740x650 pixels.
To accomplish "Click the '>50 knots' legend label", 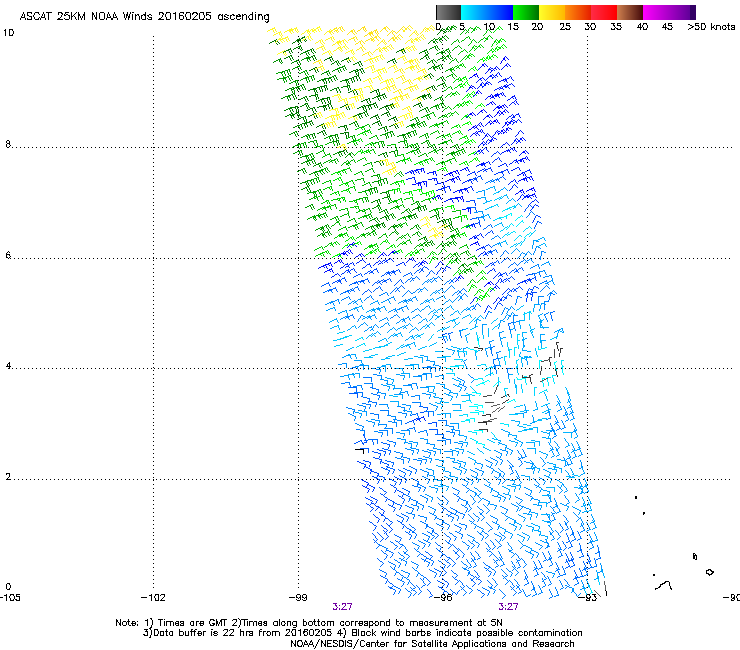I will pos(711,27).
